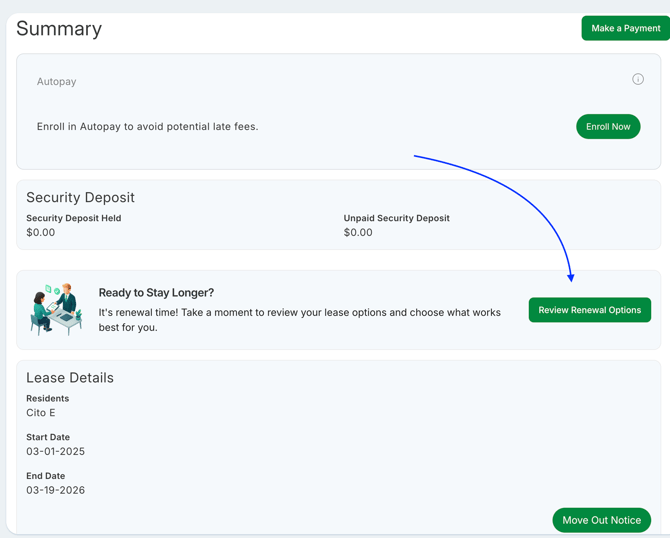Click the Autopay info icon
This screenshot has width=670, height=538.
[x=638, y=79]
